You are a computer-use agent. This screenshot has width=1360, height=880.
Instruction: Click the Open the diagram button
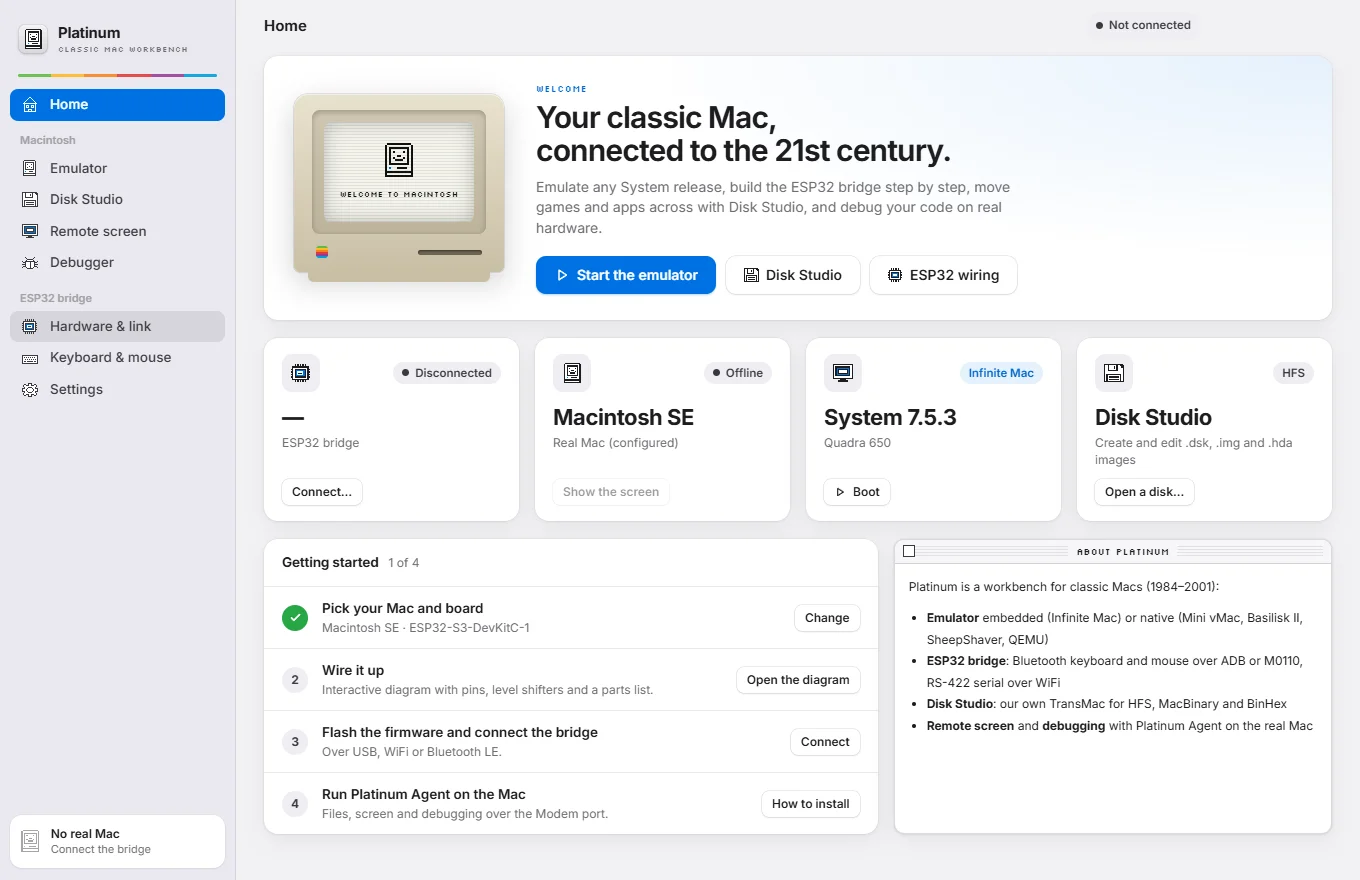798,680
